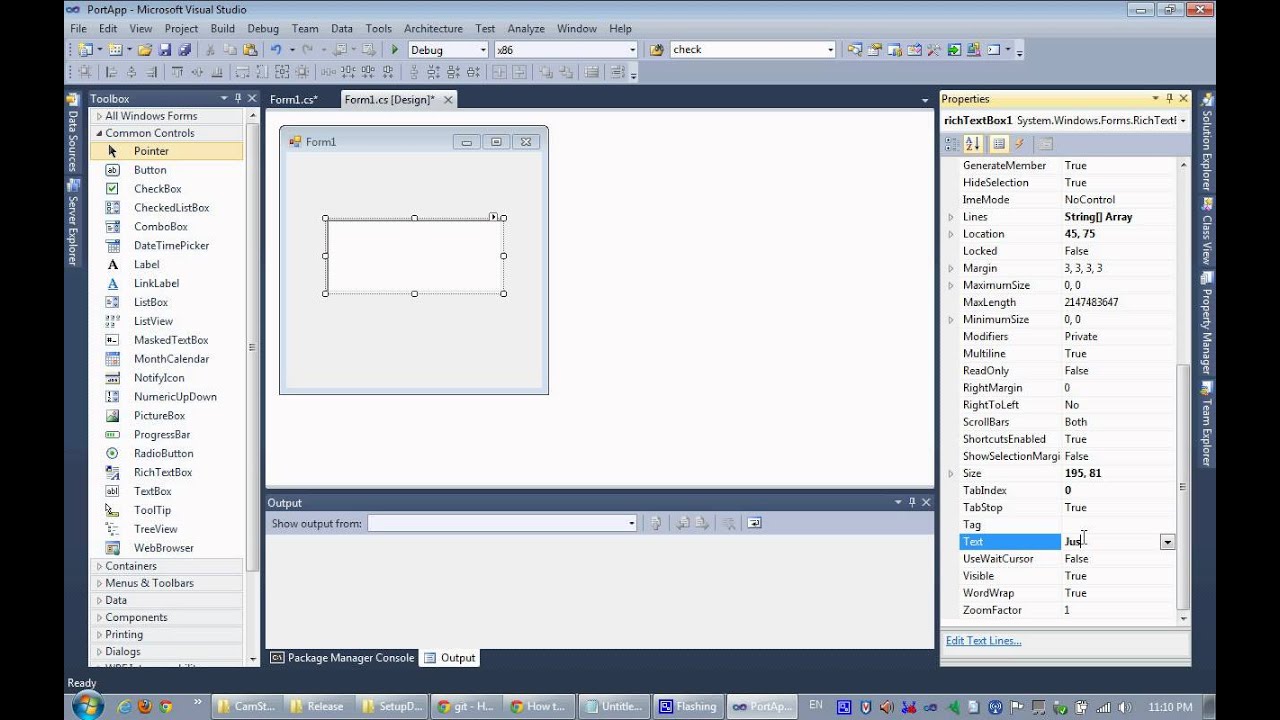Viewport: 1280px width, 720px height.
Task: Click the Windows Start button
Action: pos(86,704)
